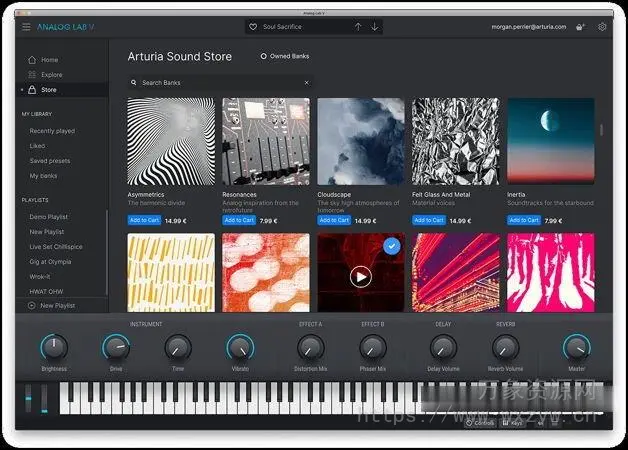Click the Drive knob
Screen dimensions: 628x450
pyautogui.click(x=116, y=347)
